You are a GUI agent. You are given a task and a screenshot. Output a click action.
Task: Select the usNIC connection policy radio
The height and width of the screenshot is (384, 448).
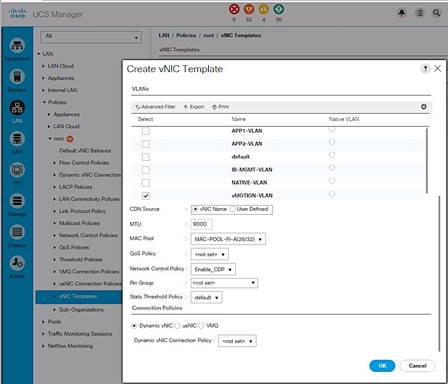tap(177, 326)
